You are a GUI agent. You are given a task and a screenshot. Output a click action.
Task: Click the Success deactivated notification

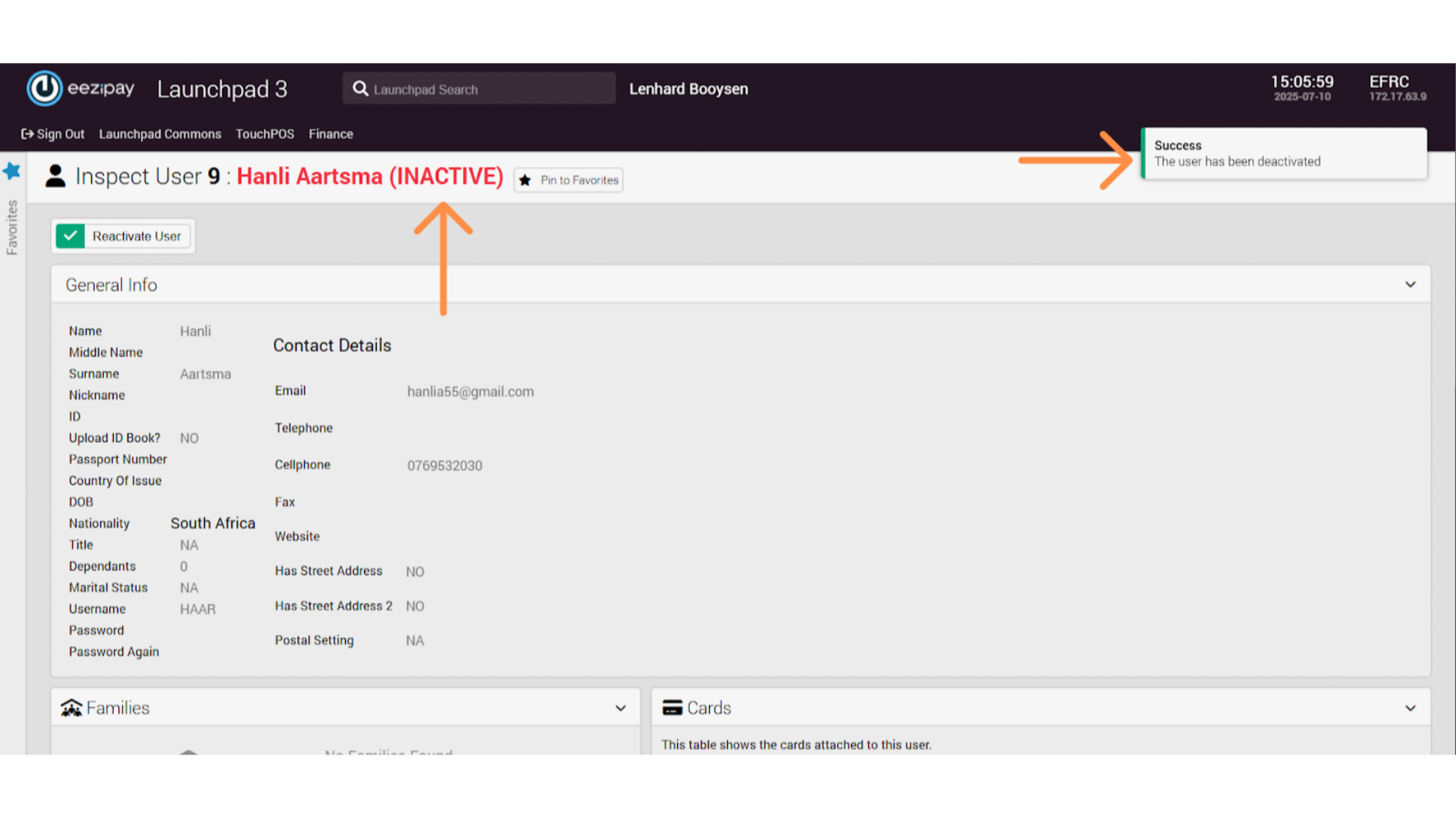(x=1284, y=153)
